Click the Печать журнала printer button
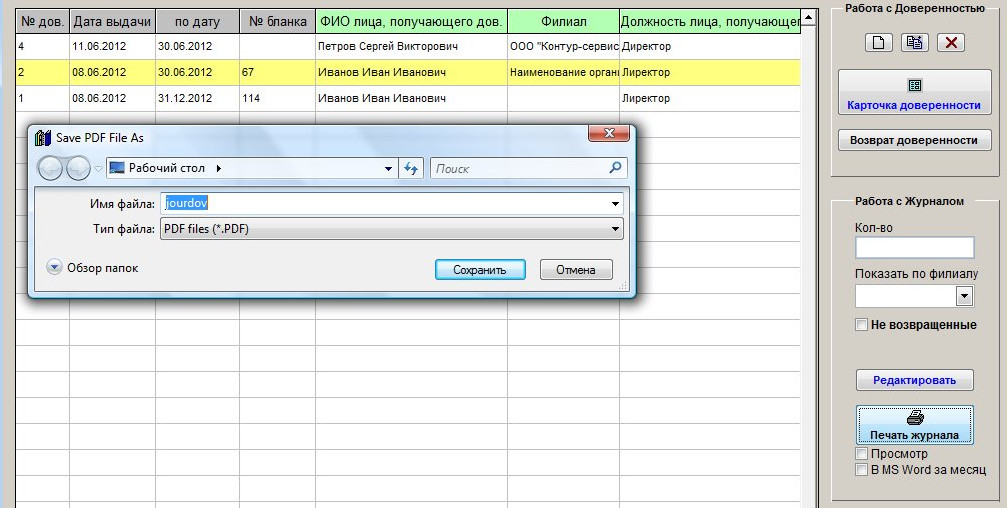This screenshot has width=1007, height=508. click(914, 425)
